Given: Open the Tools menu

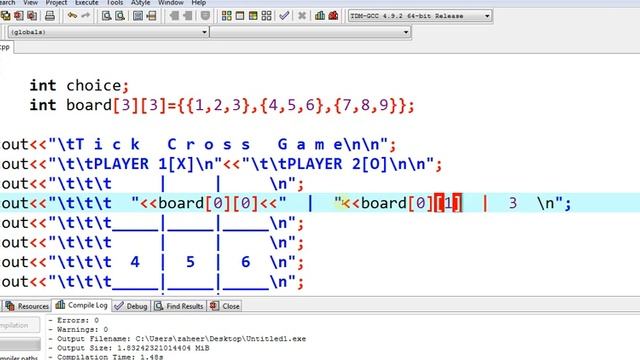Looking at the screenshot, I should point(115,3).
